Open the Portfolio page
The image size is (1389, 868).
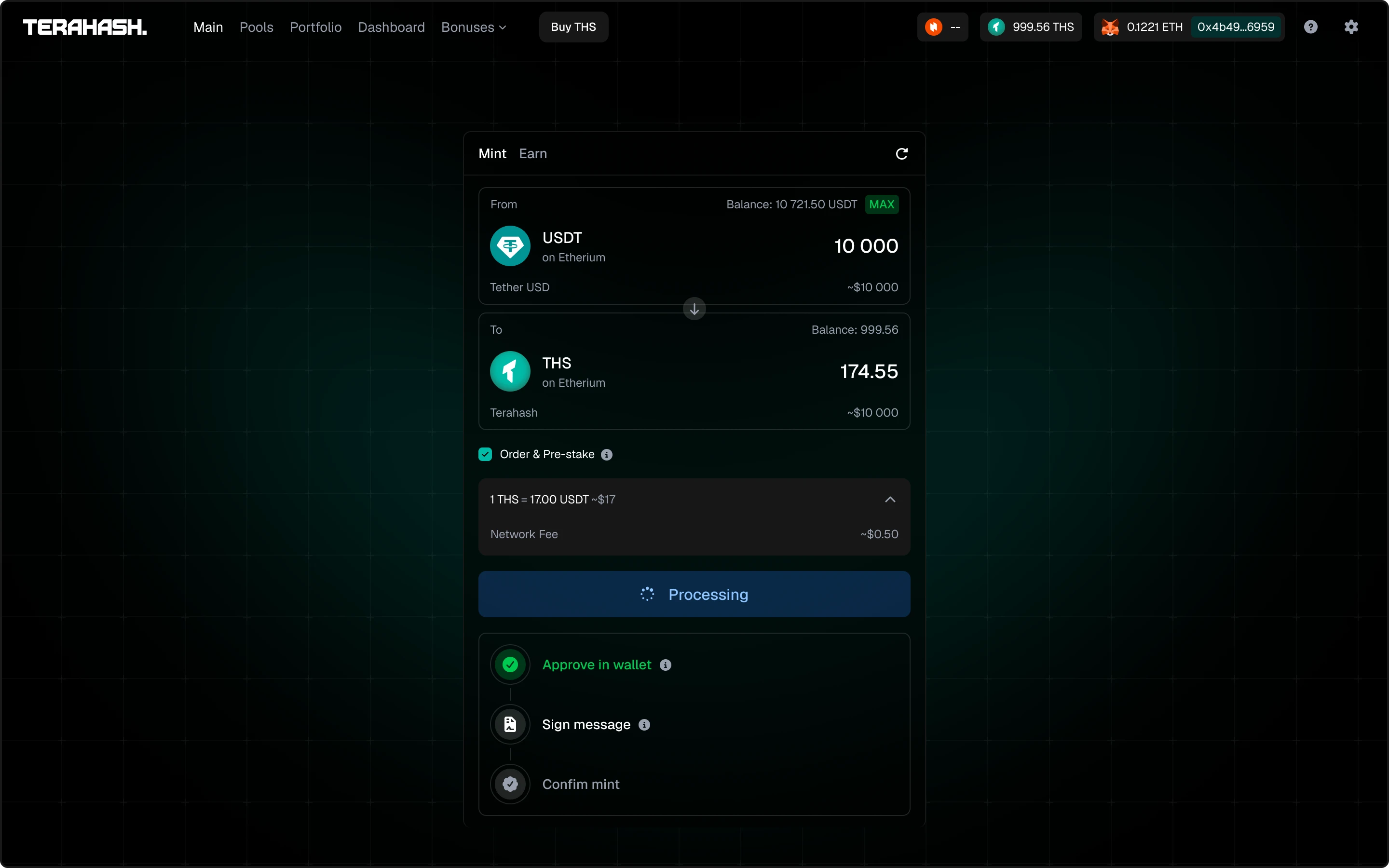click(x=316, y=27)
